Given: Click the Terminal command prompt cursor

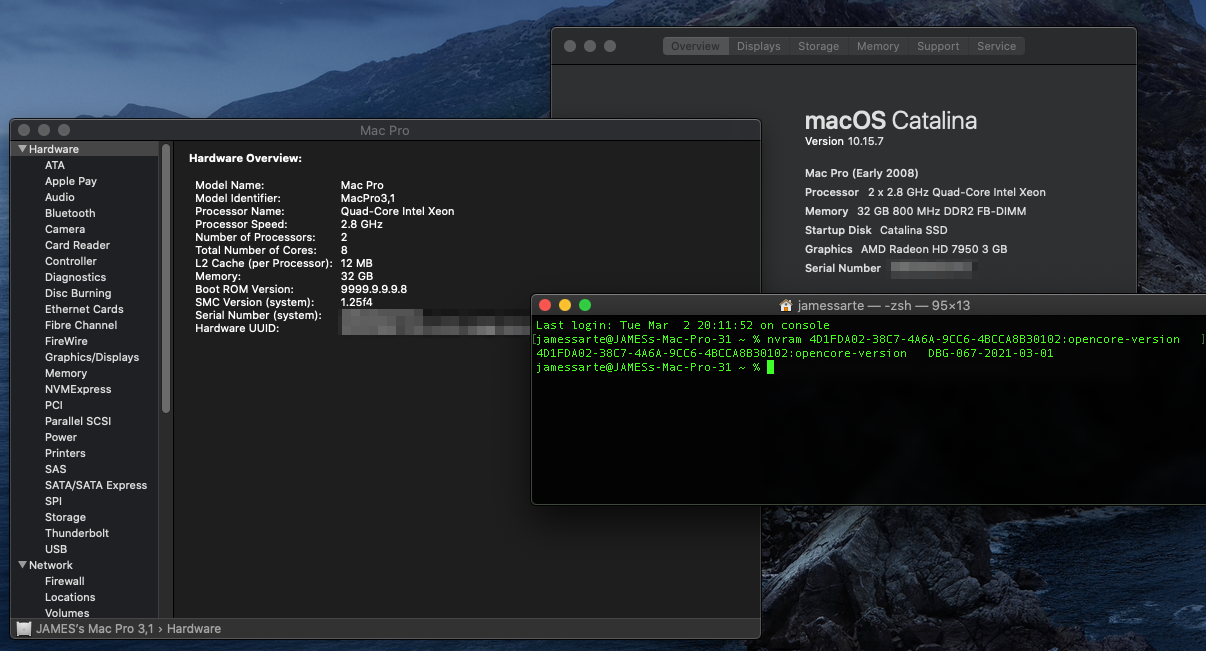Looking at the screenshot, I should [771, 367].
